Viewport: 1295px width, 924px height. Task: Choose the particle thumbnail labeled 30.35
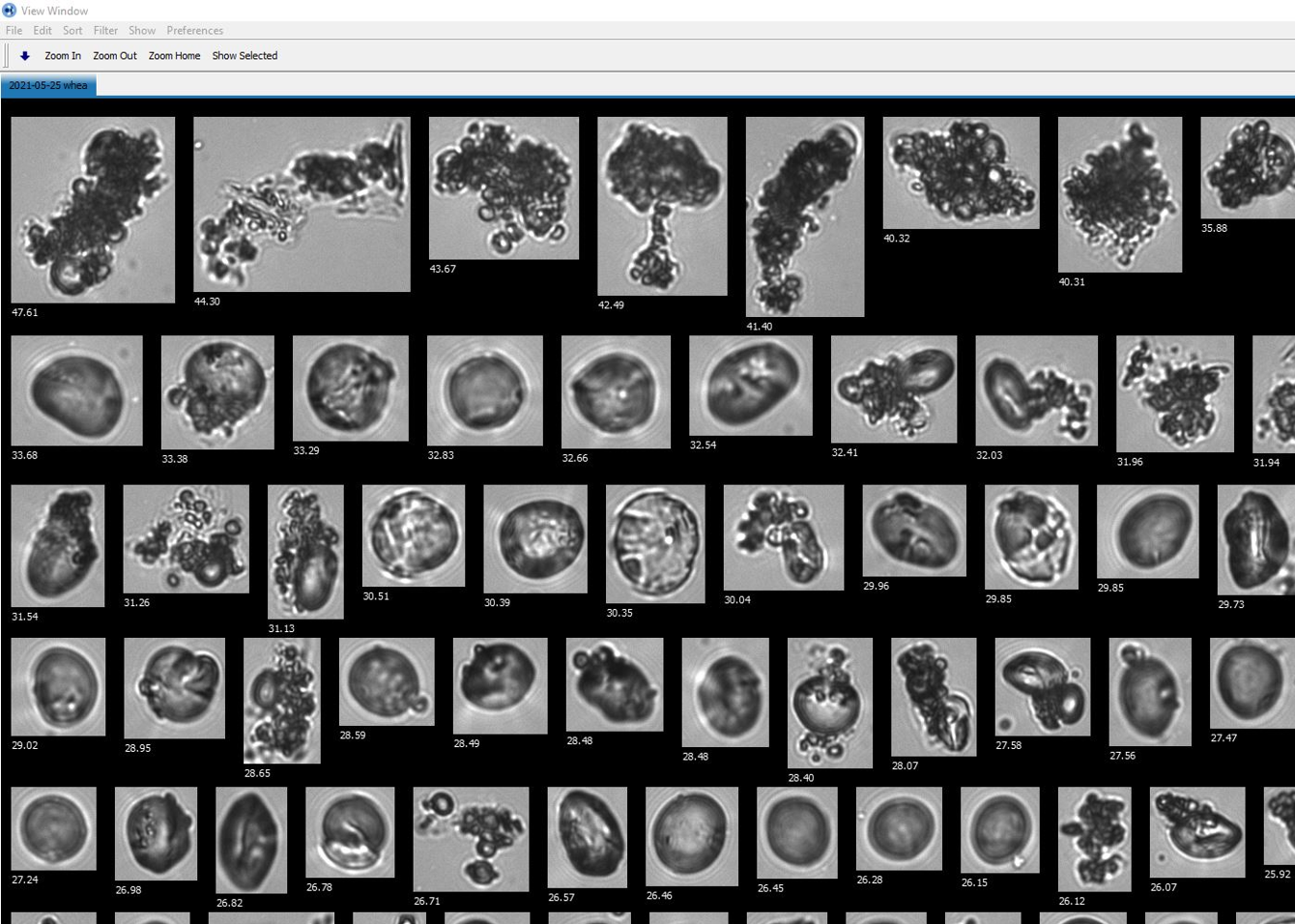[x=655, y=543]
